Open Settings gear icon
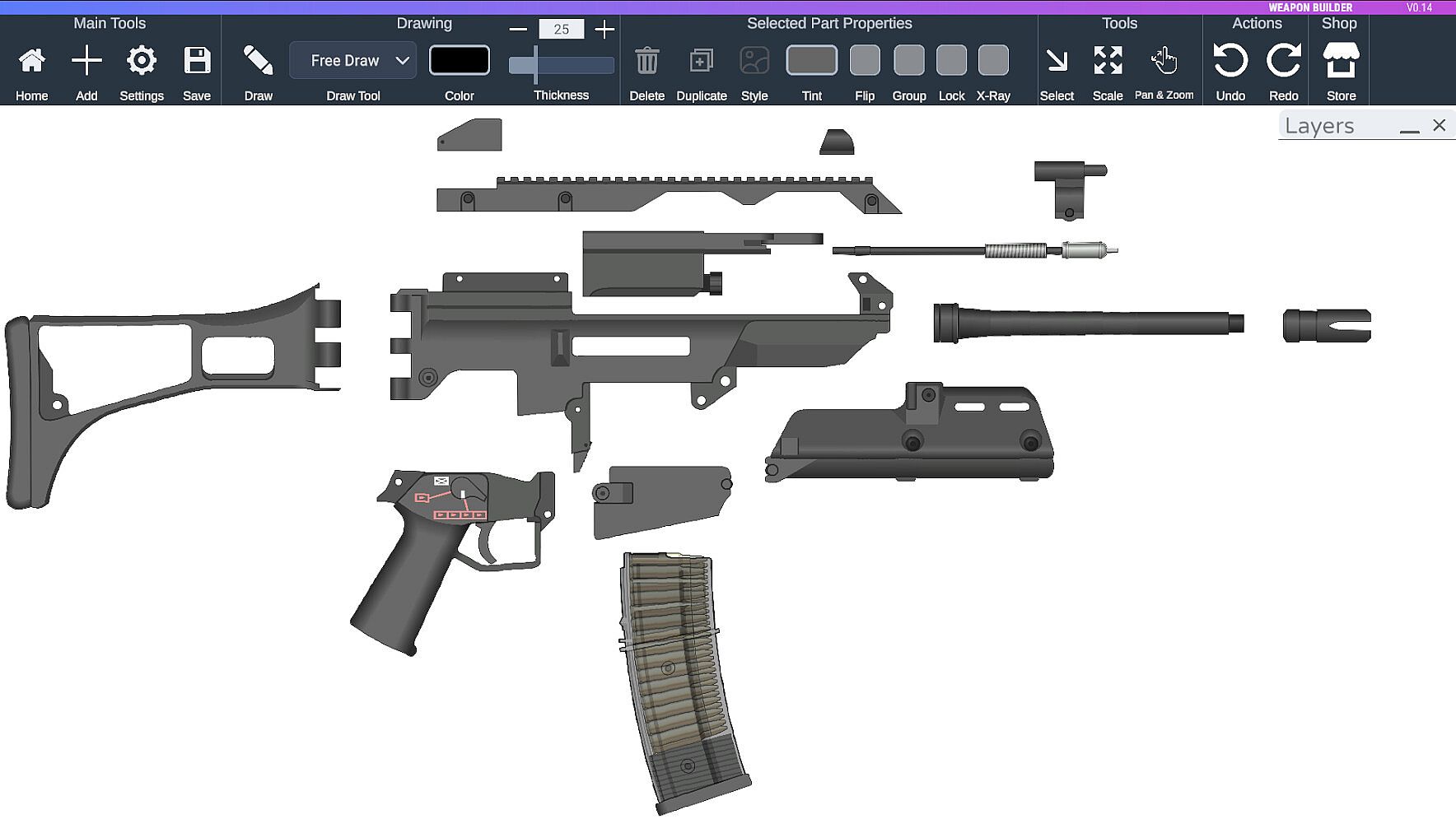This screenshot has width=1456, height=819. pos(142,60)
